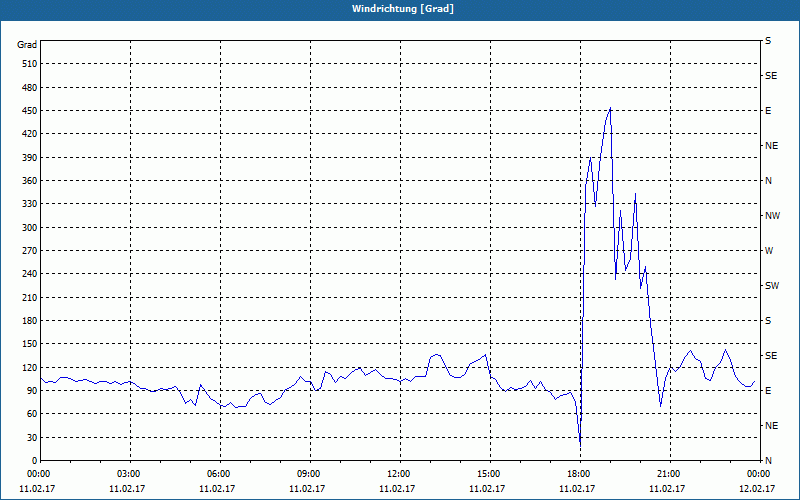
Task: Click the 18:00 x-axis time label
Action: (580, 474)
